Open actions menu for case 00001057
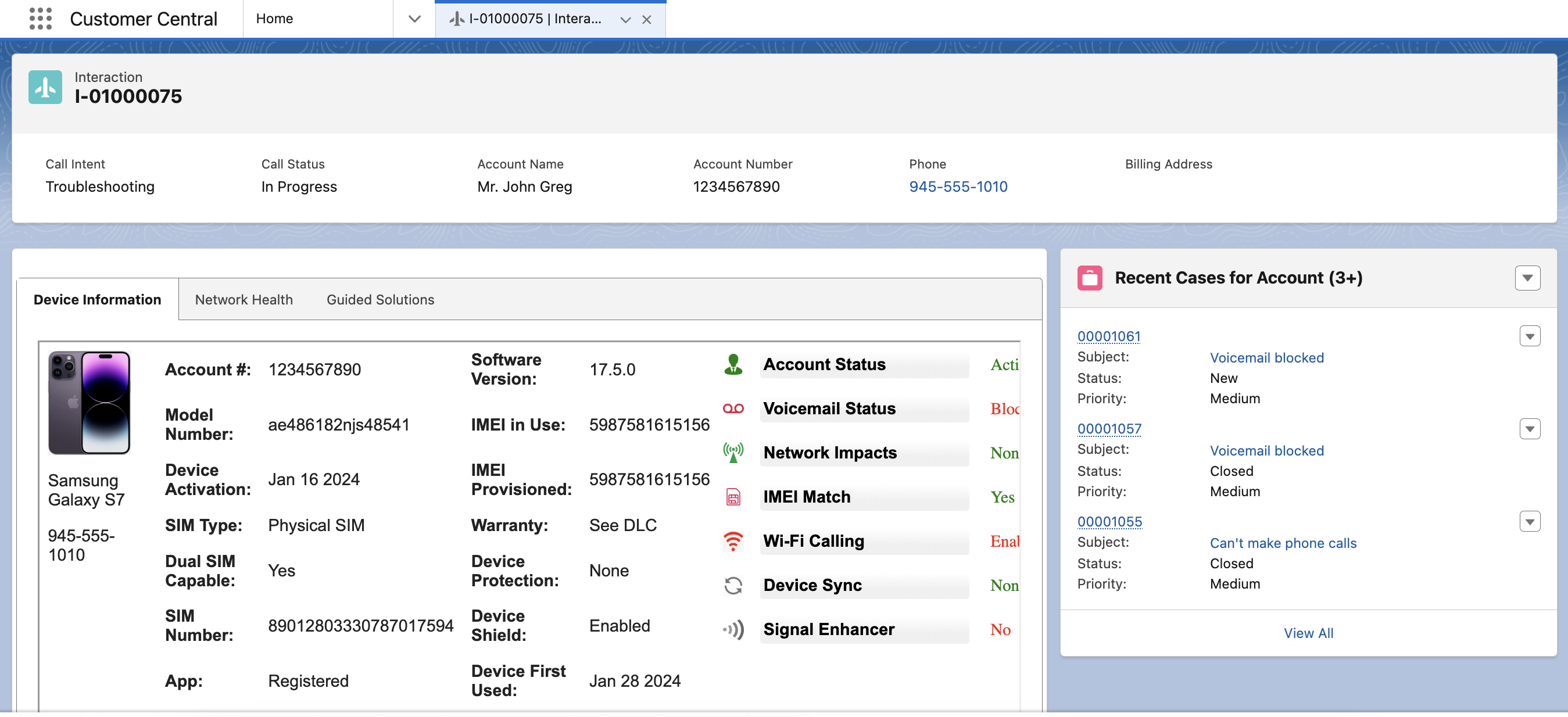Screen dimensions: 1568x717 (x=1529, y=428)
